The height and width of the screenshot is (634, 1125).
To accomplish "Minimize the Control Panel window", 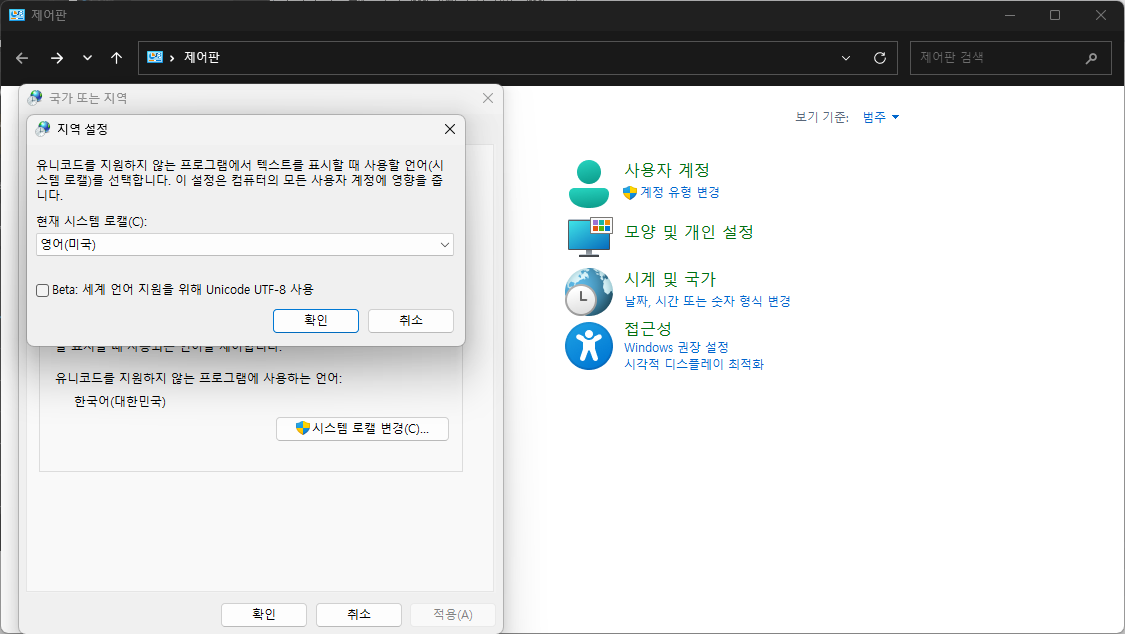I will pos(1009,15).
